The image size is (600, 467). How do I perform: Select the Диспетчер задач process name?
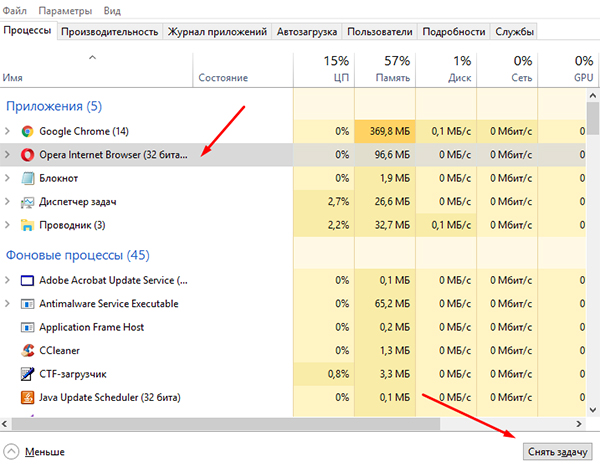tap(78, 202)
